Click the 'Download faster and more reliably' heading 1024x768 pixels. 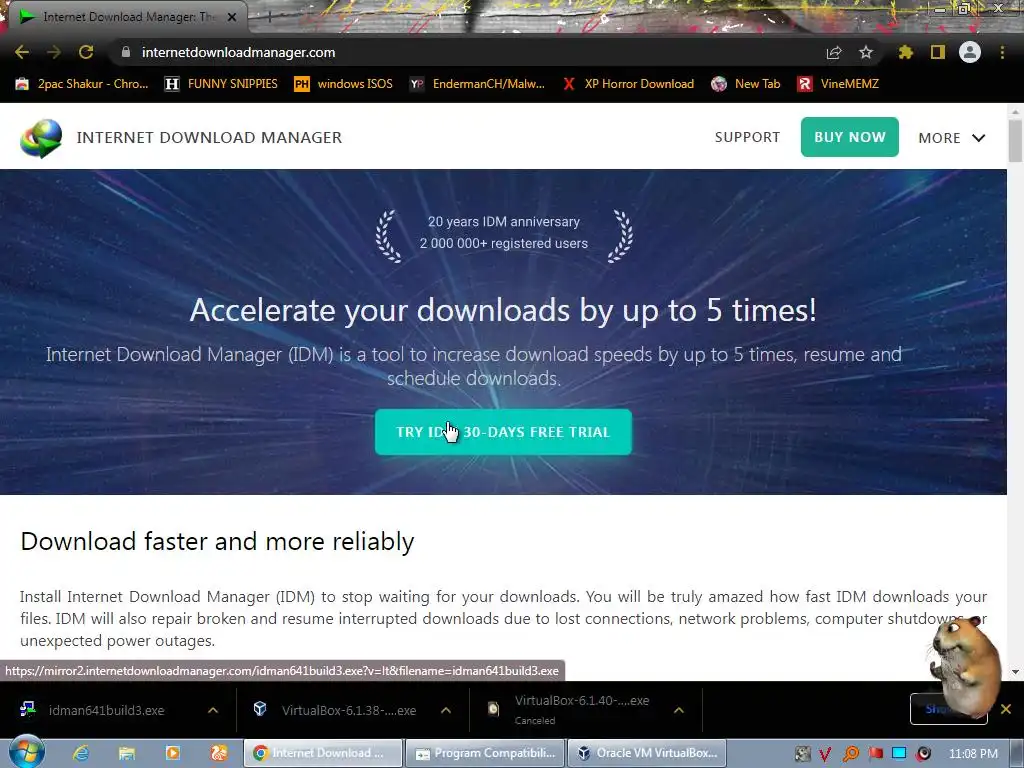coord(217,541)
